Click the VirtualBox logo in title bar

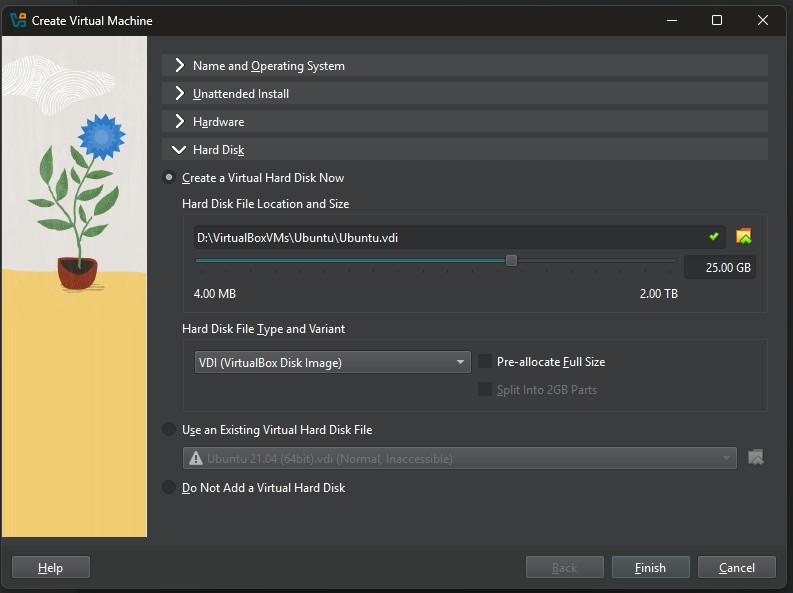[16, 20]
